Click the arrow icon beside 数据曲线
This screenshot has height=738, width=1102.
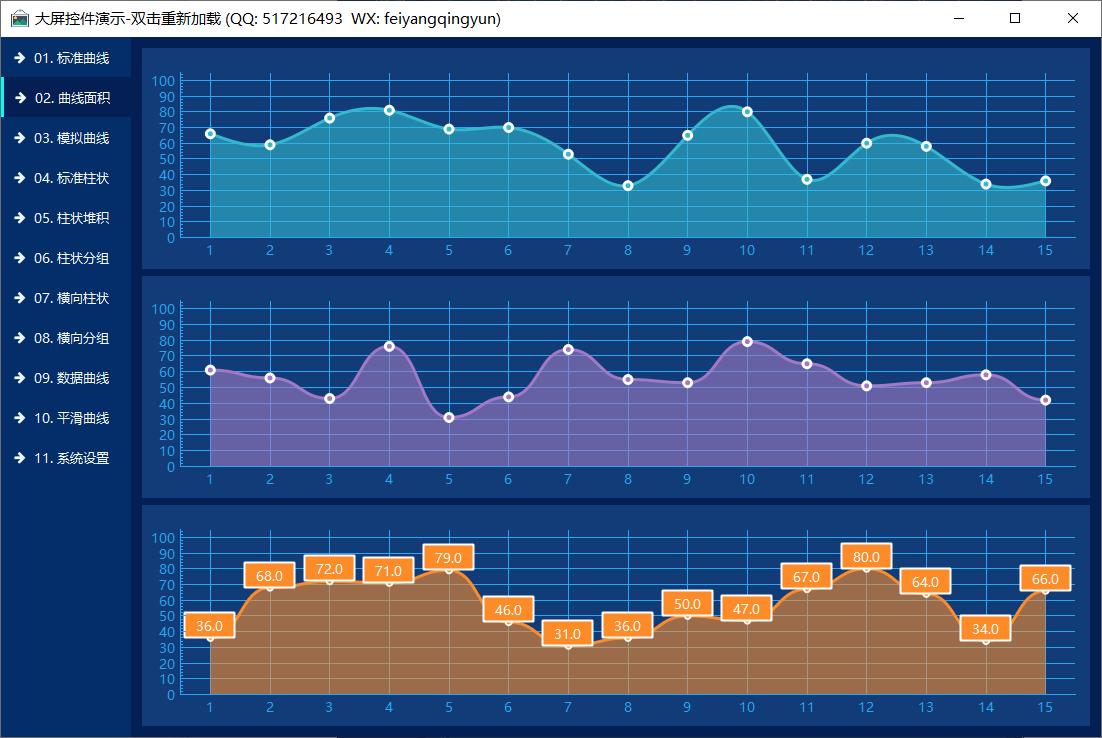(20, 378)
